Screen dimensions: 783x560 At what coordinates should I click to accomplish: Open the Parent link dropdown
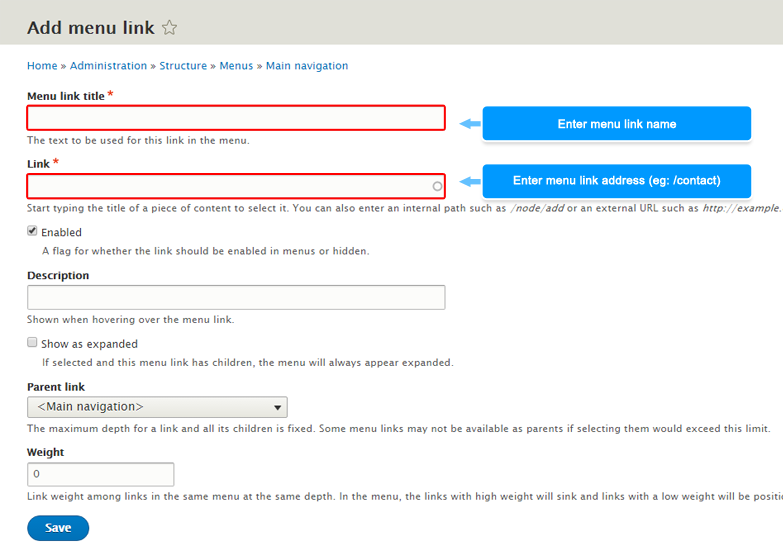(157, 407)
